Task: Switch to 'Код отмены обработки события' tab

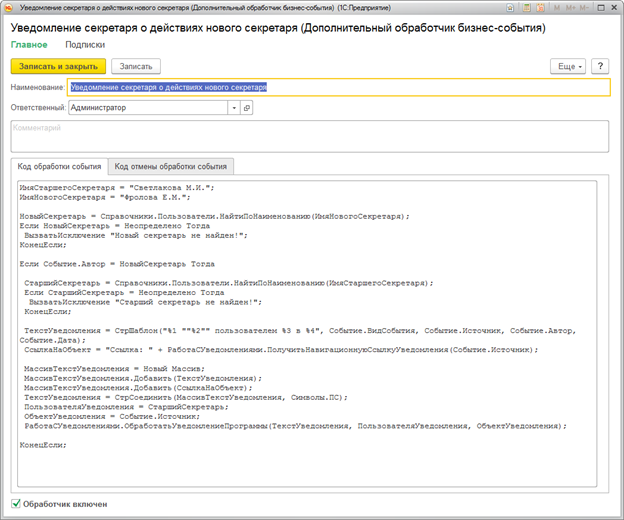Action: 171,166
